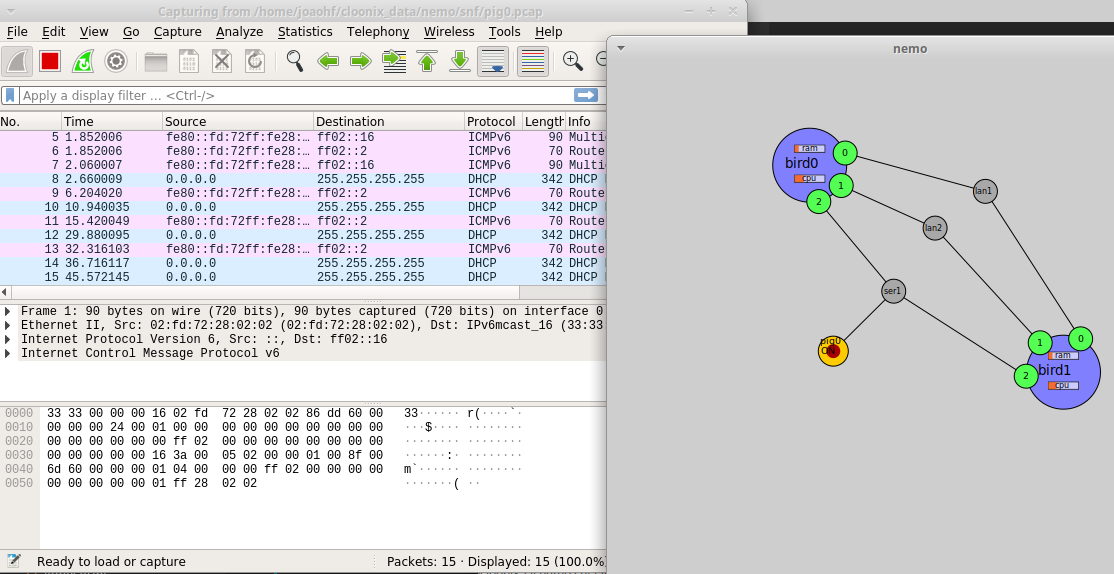Image resolution: width=1114 pixels, height=574 pixels.
Task: Zoom in the main window text
Action: tap(573, 61)
